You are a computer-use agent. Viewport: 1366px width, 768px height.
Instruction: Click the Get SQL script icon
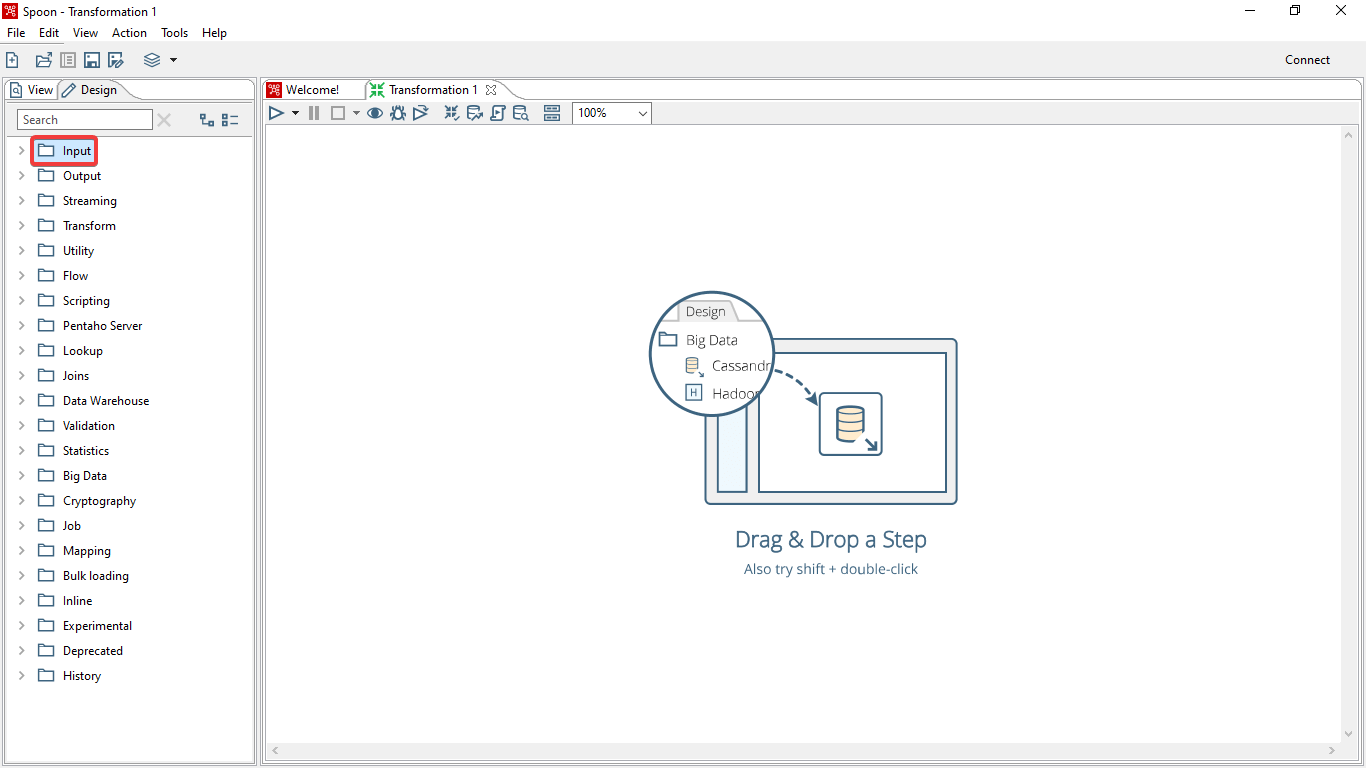click(498, 113)
